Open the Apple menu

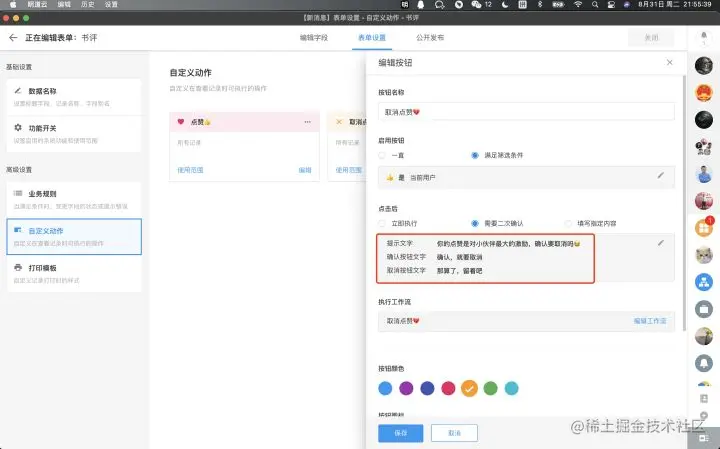[x=13, y=5]
